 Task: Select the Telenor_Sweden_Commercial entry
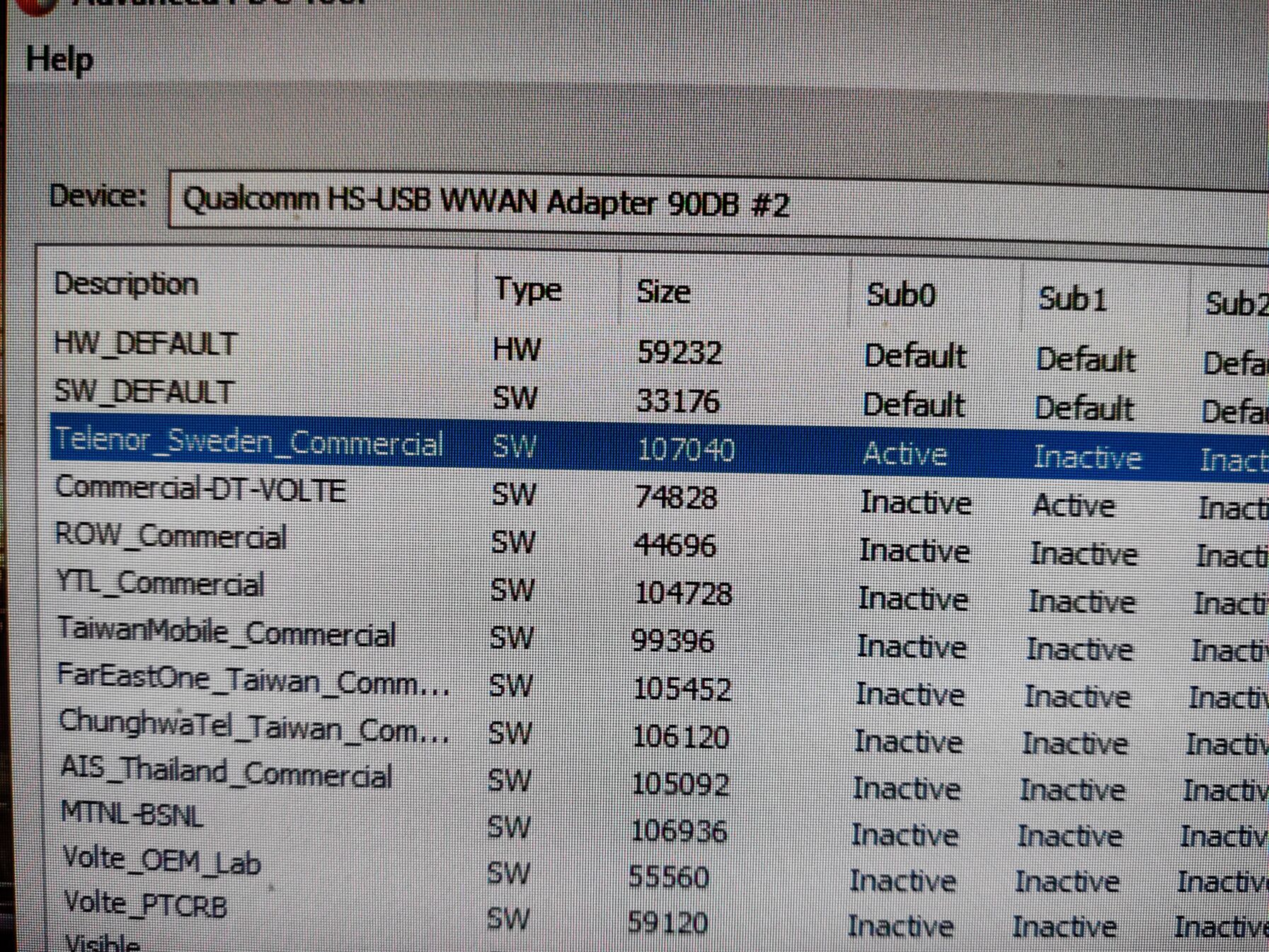[659, 449]
